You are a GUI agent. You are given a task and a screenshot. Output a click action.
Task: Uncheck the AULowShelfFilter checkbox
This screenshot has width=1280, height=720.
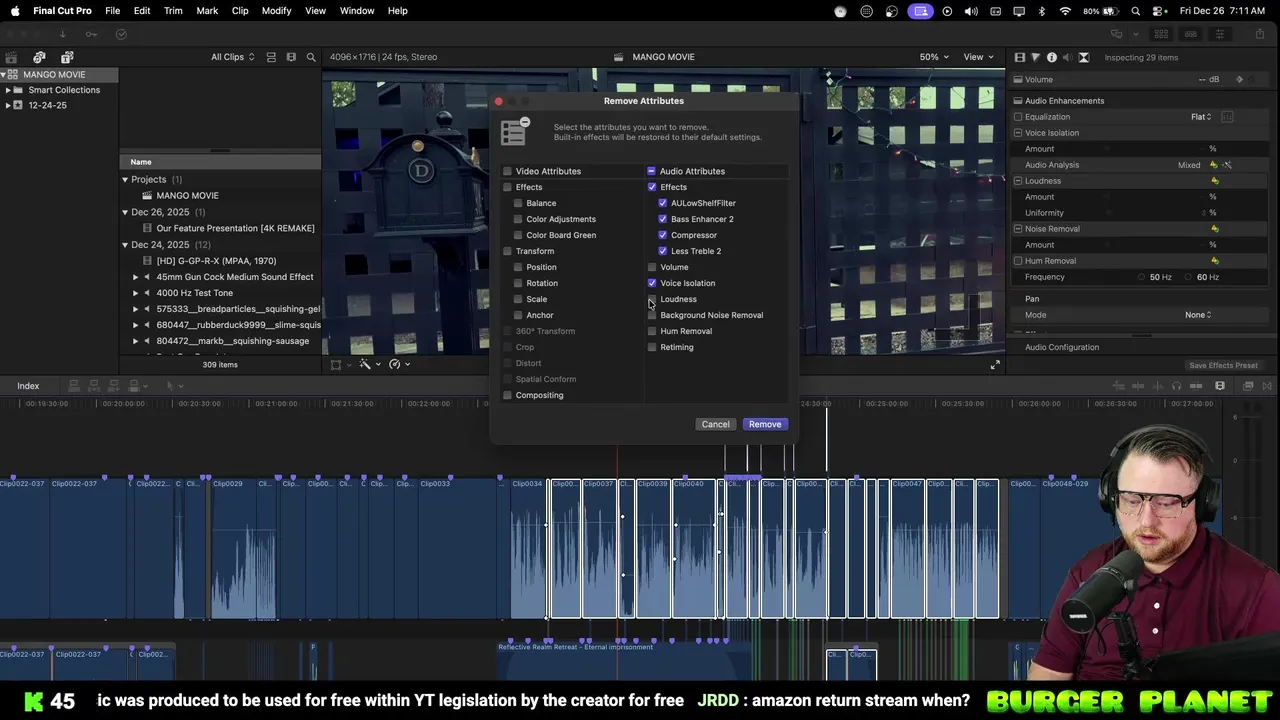pyautogui.click(x=662, y=203)
